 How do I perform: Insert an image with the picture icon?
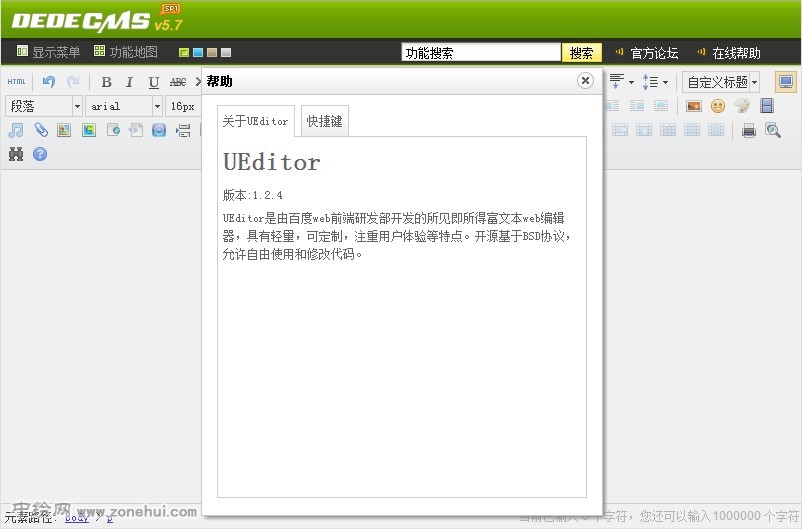click(x=694, y=106)
